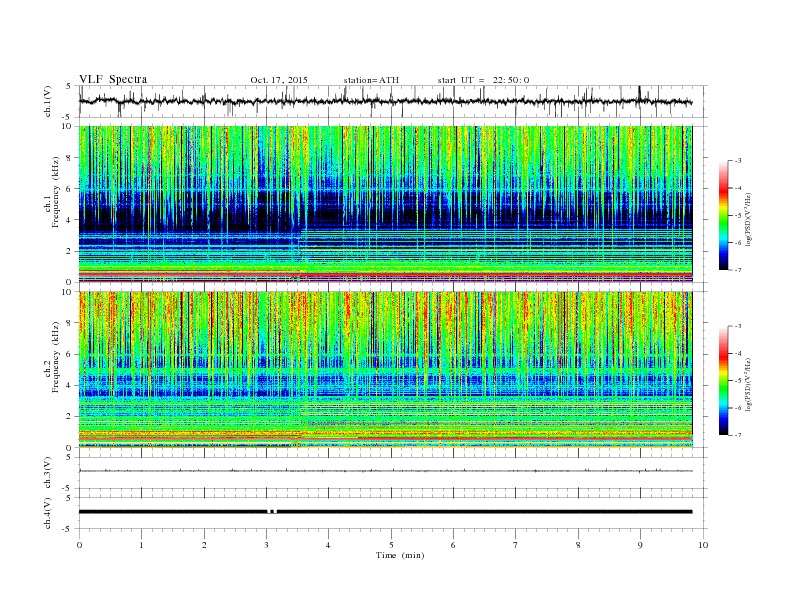Image resolution: width=792 pixels, height=612 pixels.
Task: Click the "-7" label on ch.1 colorbar
Action: coord(738,270)
